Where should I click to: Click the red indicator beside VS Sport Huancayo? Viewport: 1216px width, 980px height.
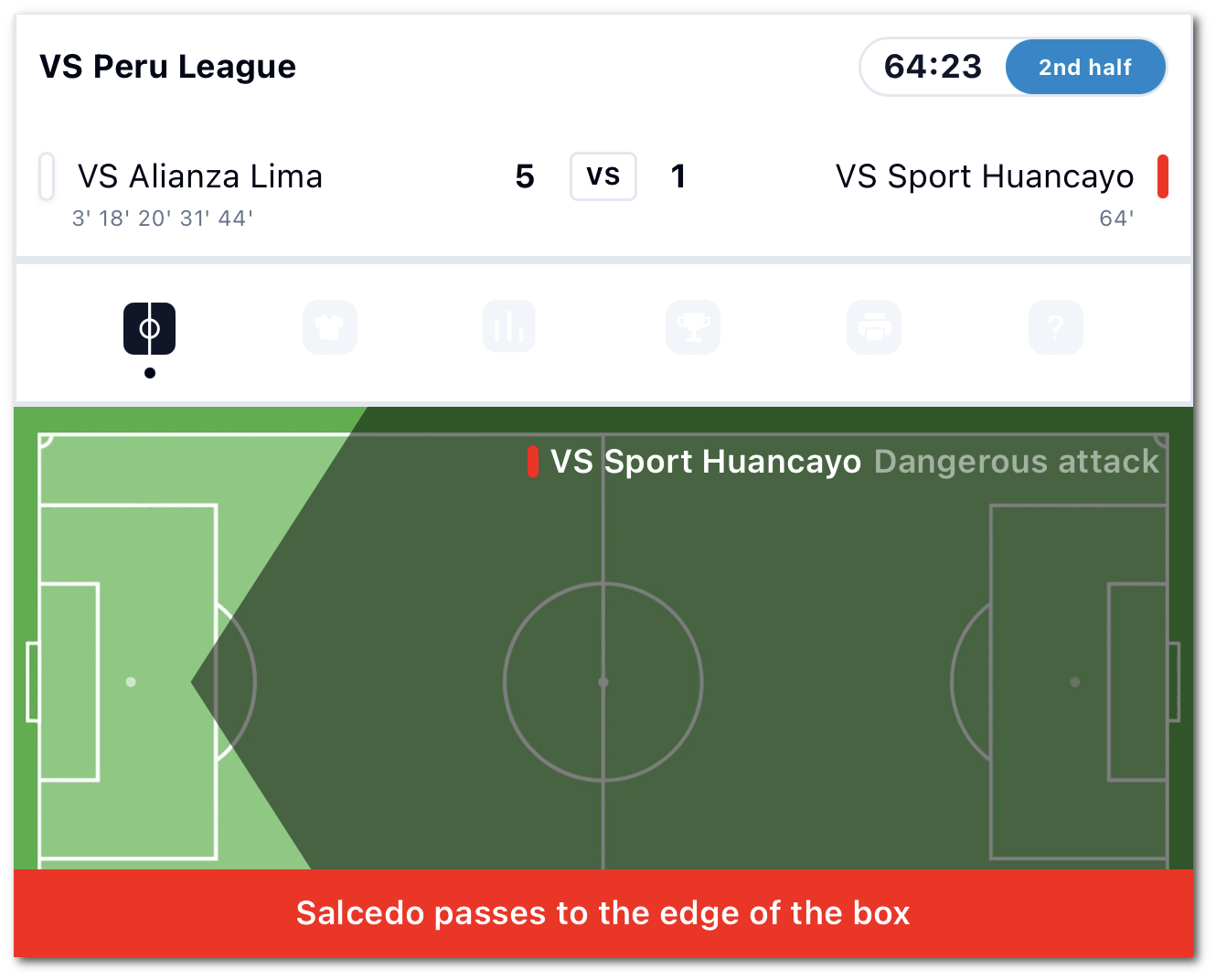(1163, 176)
